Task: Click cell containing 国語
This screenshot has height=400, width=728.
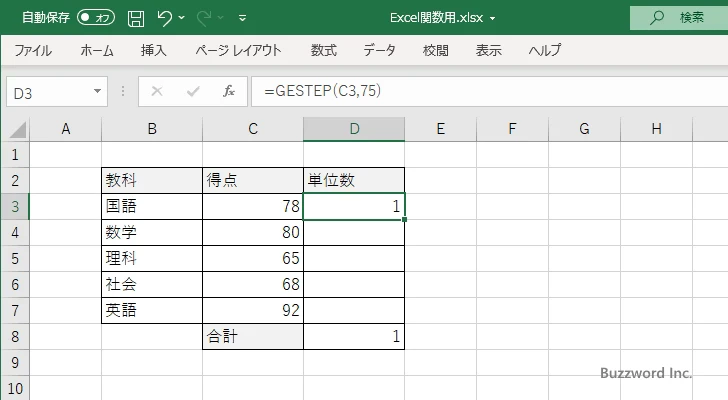Action: tap(152, 206)
